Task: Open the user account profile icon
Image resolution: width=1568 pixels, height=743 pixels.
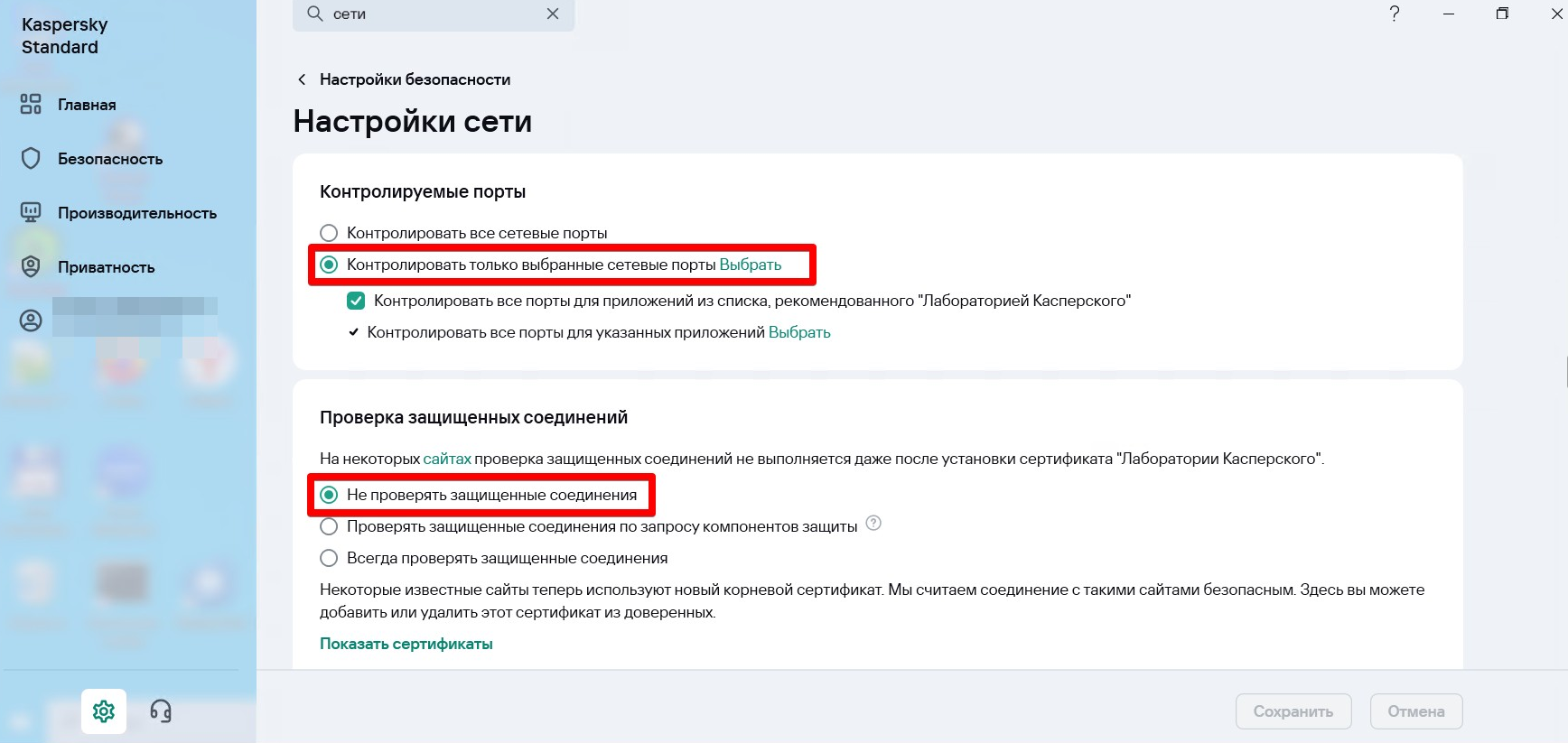Action: [x=31, y=320]
